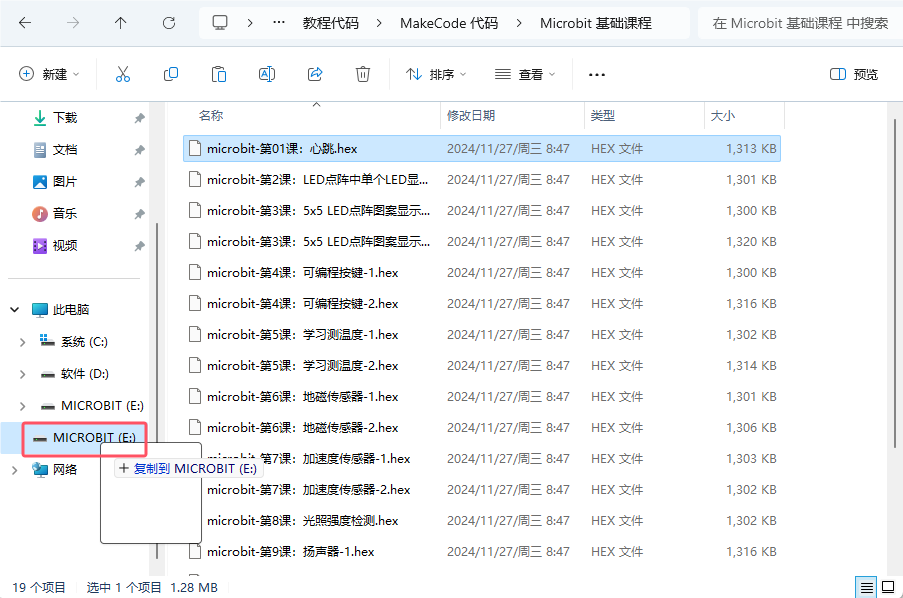Select file microbit-第4课：可编程按键-1.hex
The width and height of the screenshot is (903, 598).
click(x=482, y=272)
